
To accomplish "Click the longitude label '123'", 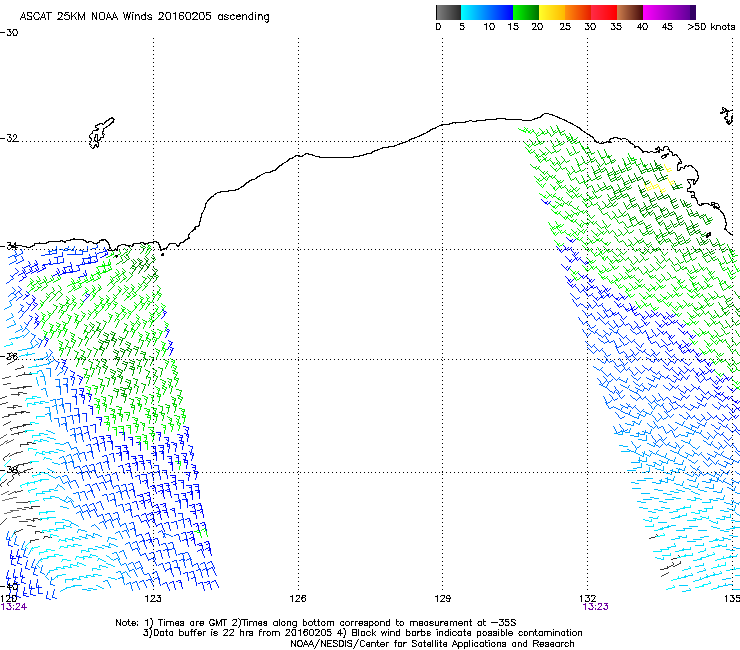I will (x=153, y=599).
